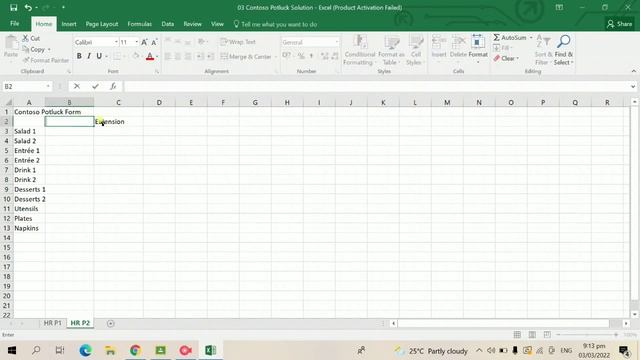Click the horizontal scrollbar right arrow
640x360 pixels.
pos(626,323)
